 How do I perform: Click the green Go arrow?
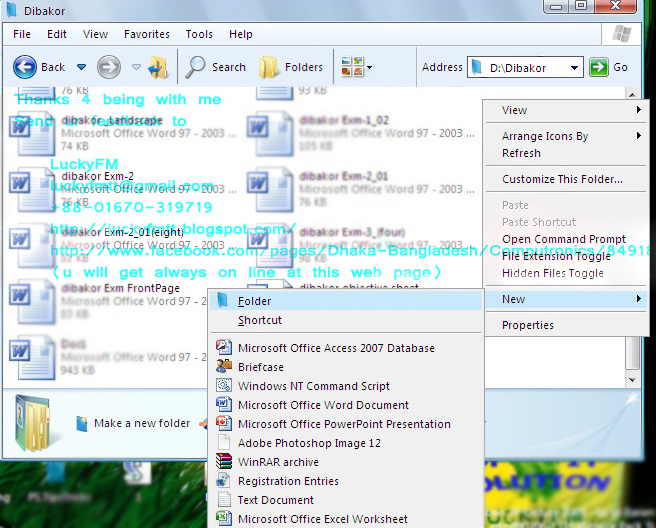pos(599,67)
